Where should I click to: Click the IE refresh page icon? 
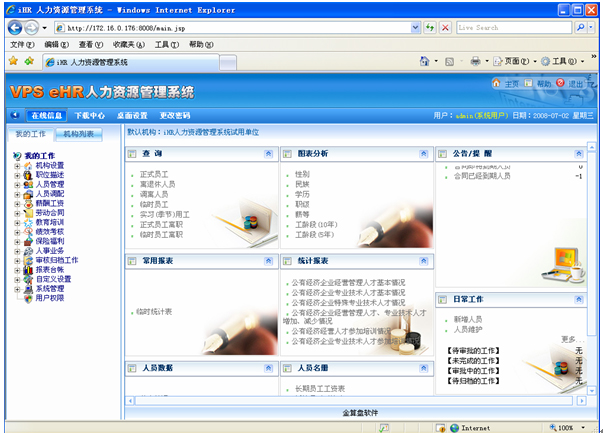430,28
